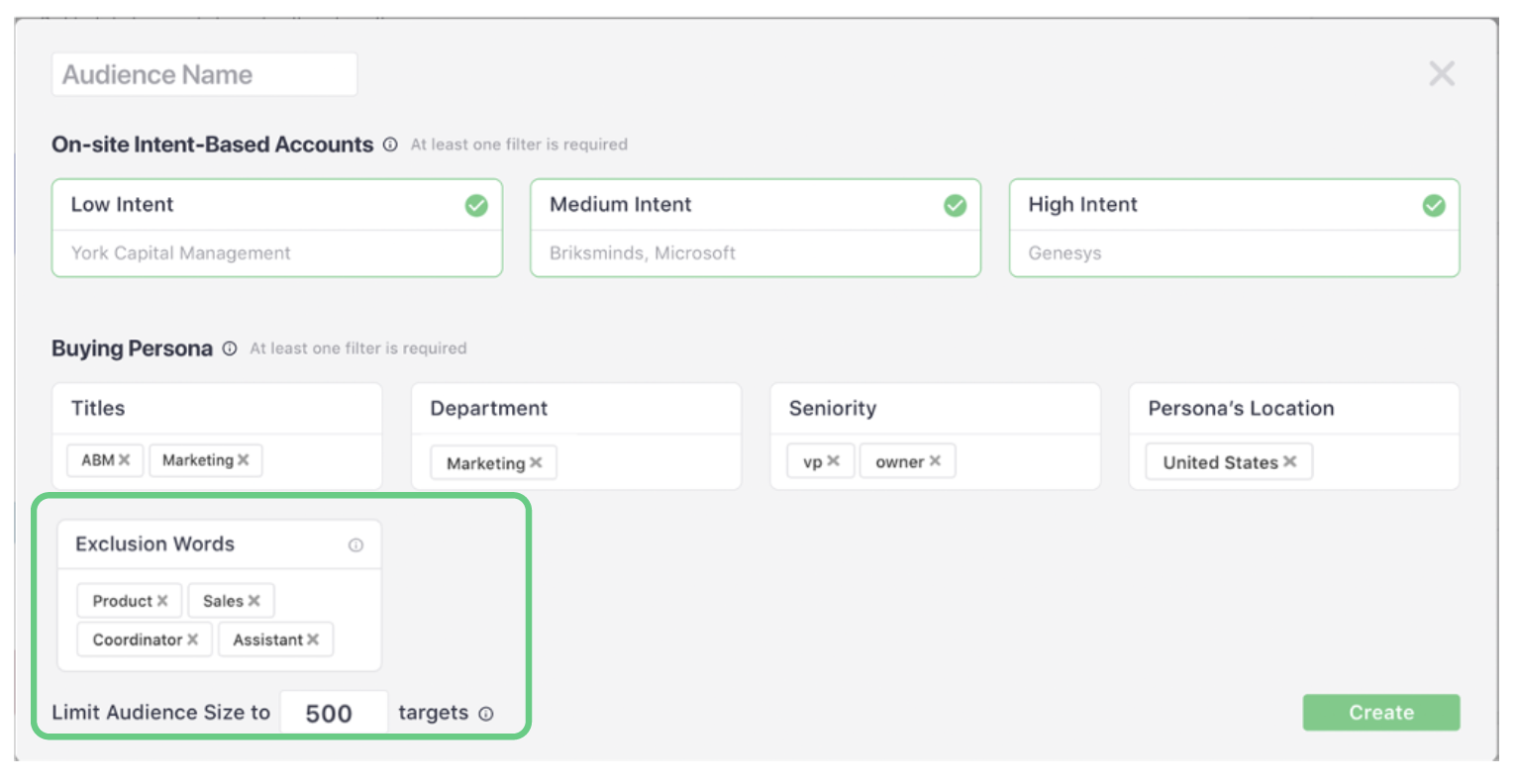
Task: Open the Exclusion Words info tooltip
Action: click(x=355, y=545)
